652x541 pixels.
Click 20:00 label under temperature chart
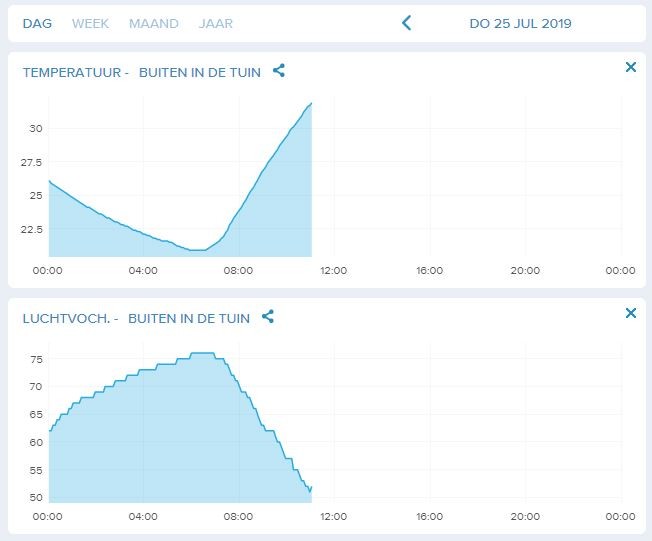[x=525, y=271]
